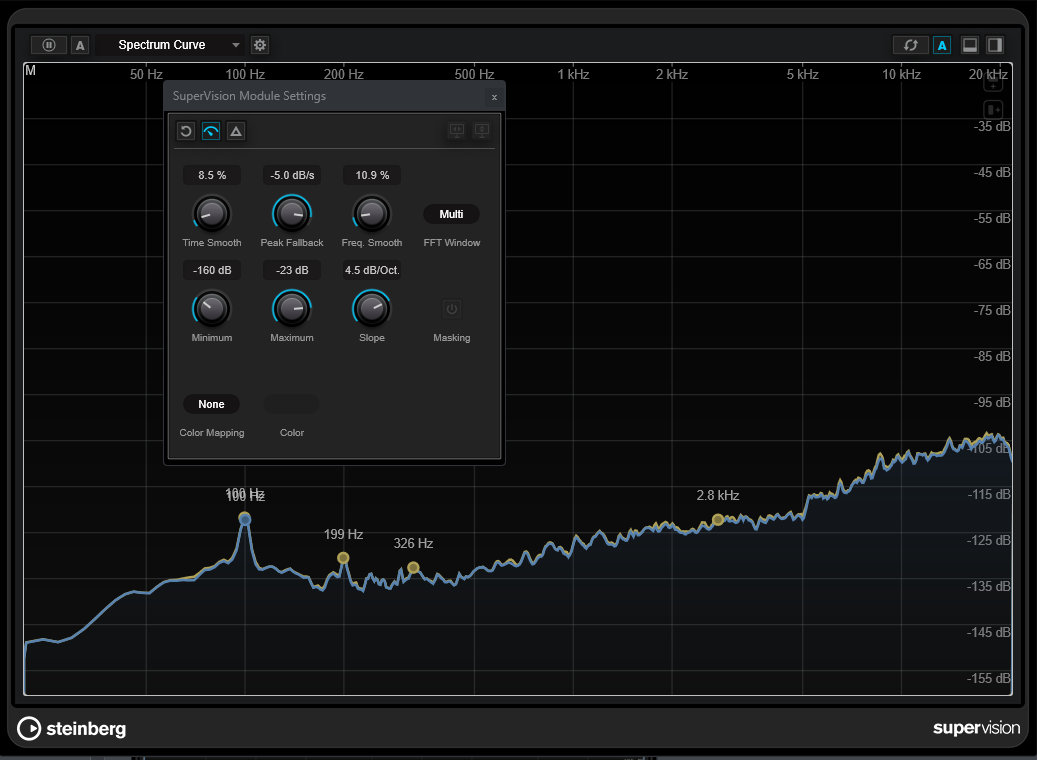This screenshot has width=1037, height=760.
Task: Click the 'A' button beside pause
Action: (80, 45)
